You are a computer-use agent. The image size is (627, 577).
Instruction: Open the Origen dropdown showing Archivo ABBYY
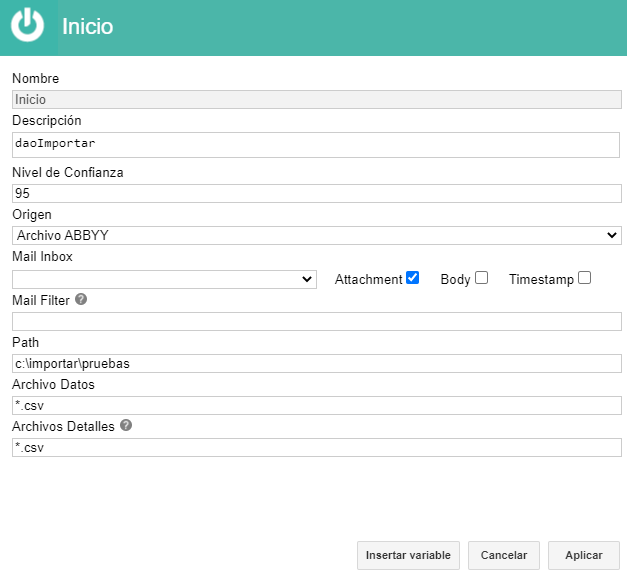pyautogui.click(x=317, y=236)
